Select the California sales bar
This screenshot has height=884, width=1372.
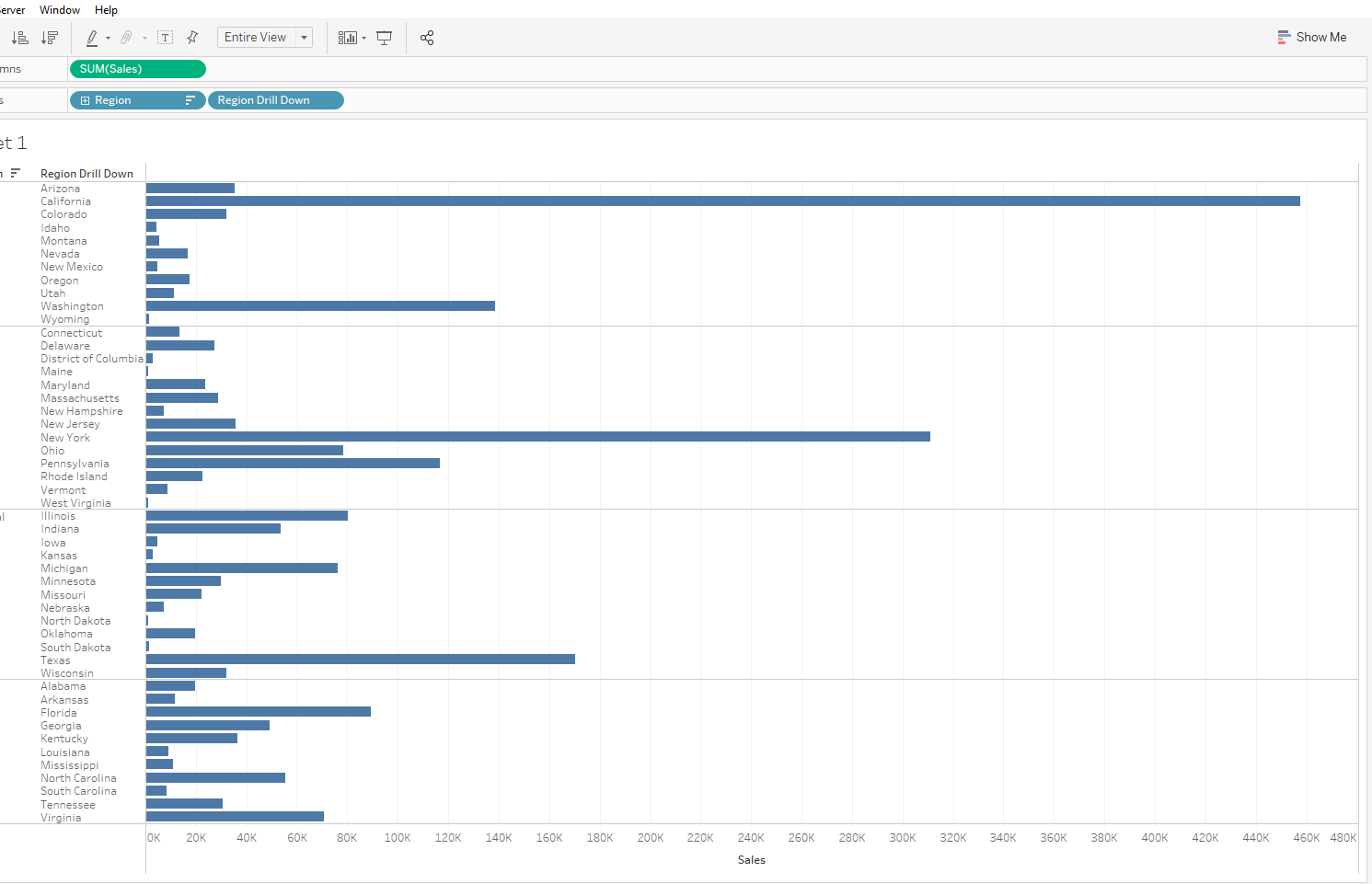coord(722,201)
